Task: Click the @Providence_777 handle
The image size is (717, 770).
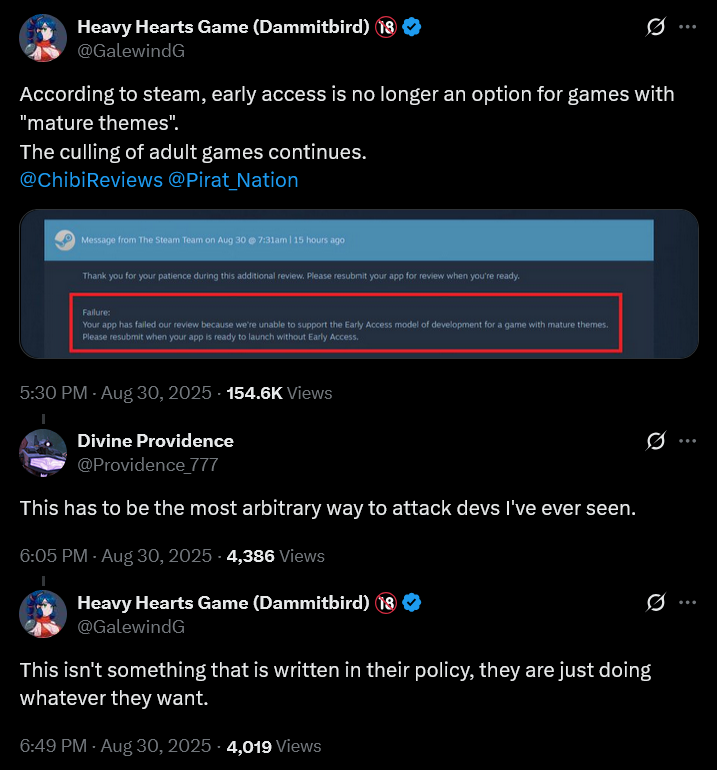Action: pos(147,465)
